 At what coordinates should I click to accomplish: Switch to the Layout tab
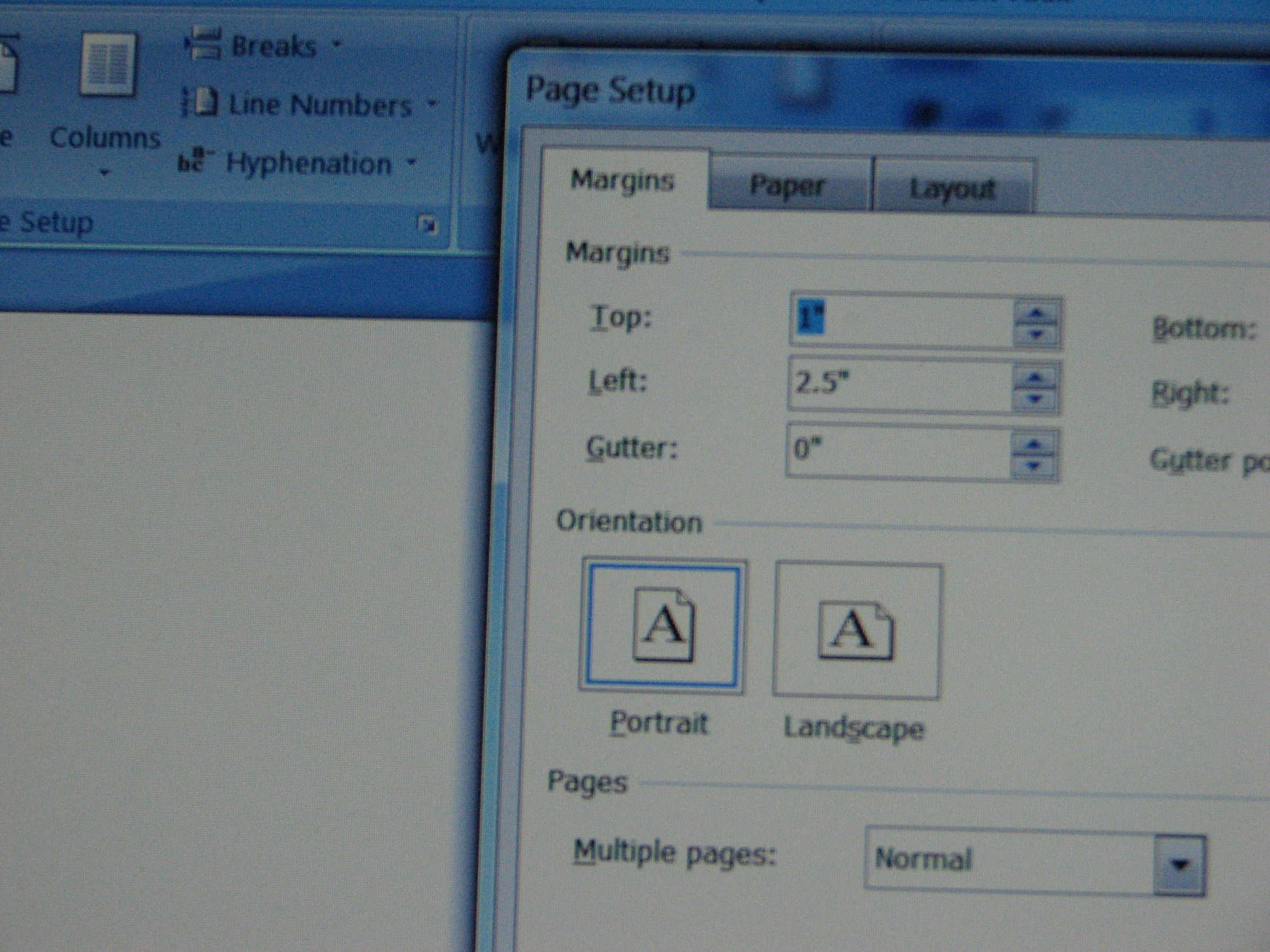click(x=953, y=188)
